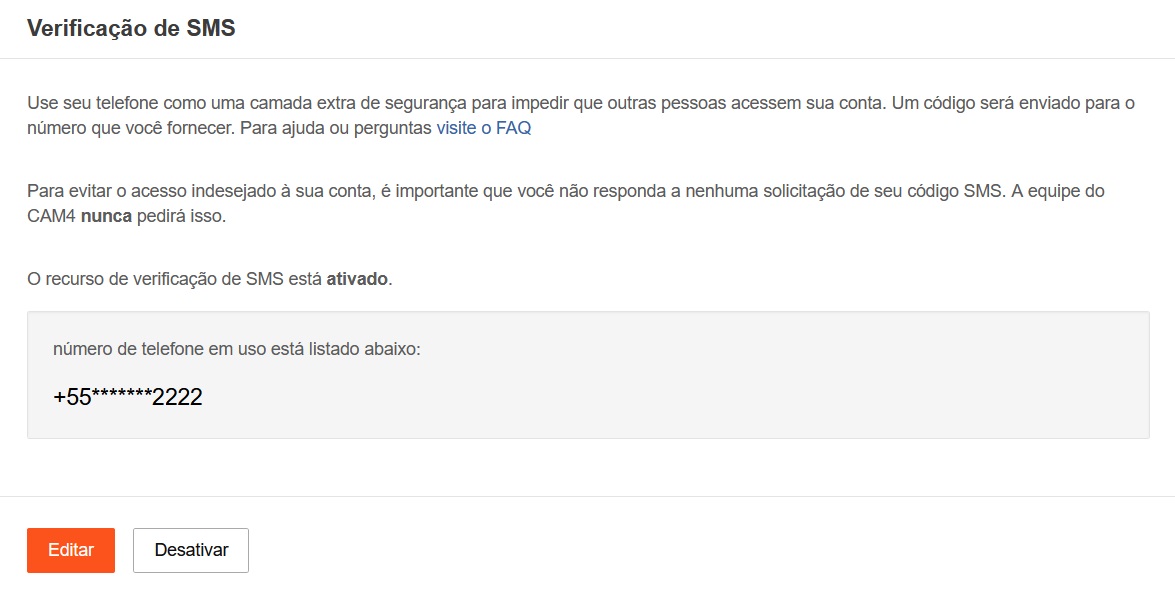Image resolution: width=1175 pixels, height=599 pixels.
Task: Click the "Verificação de SMS" heading
Action: coord(131,28)
